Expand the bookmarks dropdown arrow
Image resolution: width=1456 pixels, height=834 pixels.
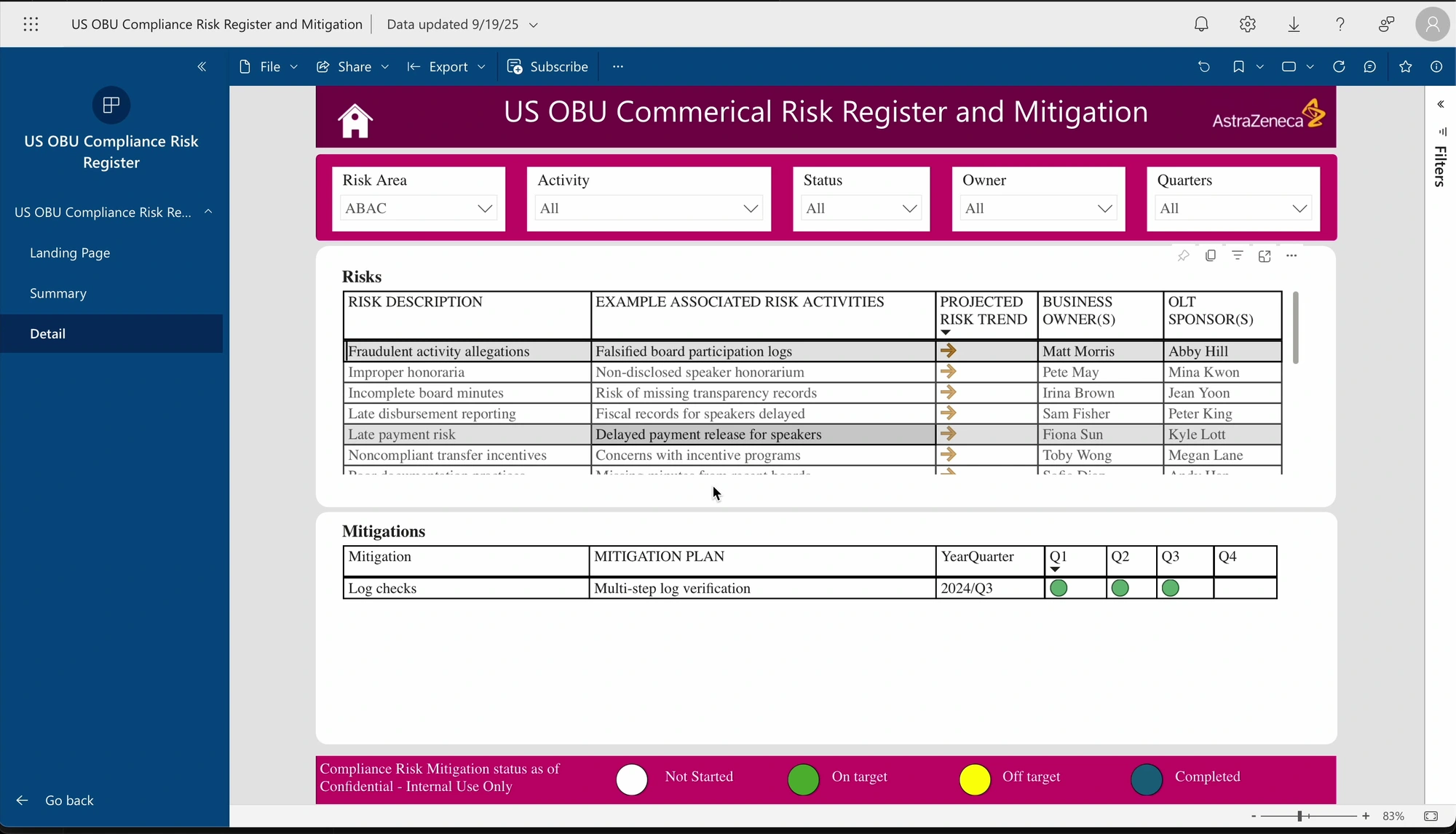click(x=1259, y=66)
